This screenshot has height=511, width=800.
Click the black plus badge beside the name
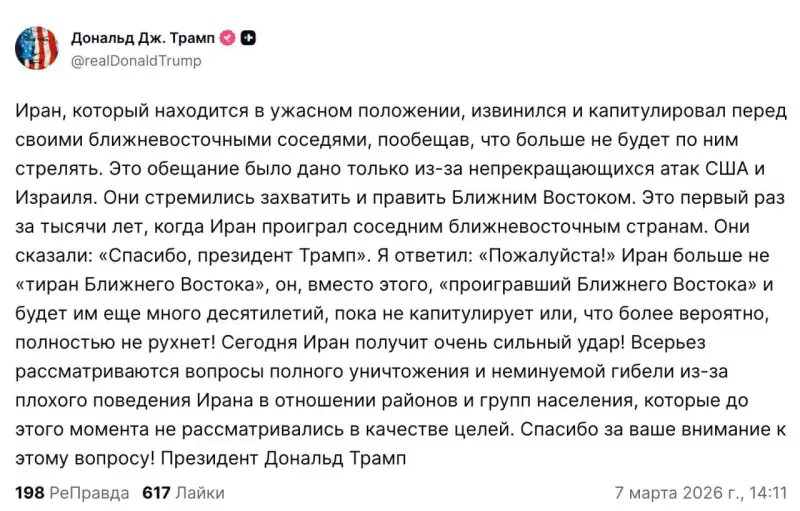[248, 38]
